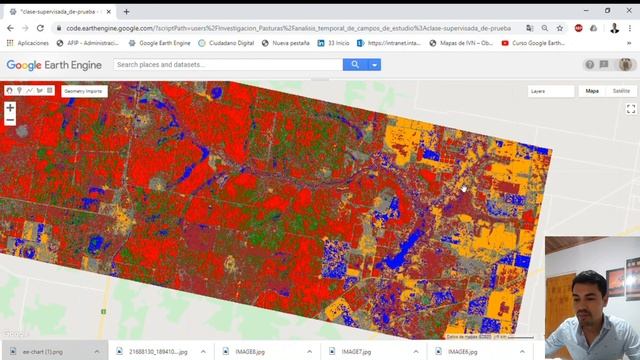Viewport: 640px width, 360px height.
Task: Open downloaded file 21688130_189410...jpg
Action: click(153, 351)
